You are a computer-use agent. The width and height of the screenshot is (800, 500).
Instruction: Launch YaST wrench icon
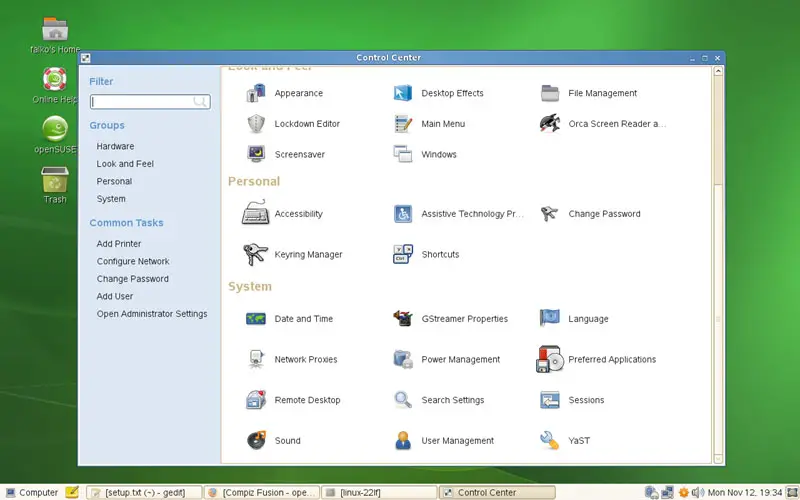(x=550, y=440)
